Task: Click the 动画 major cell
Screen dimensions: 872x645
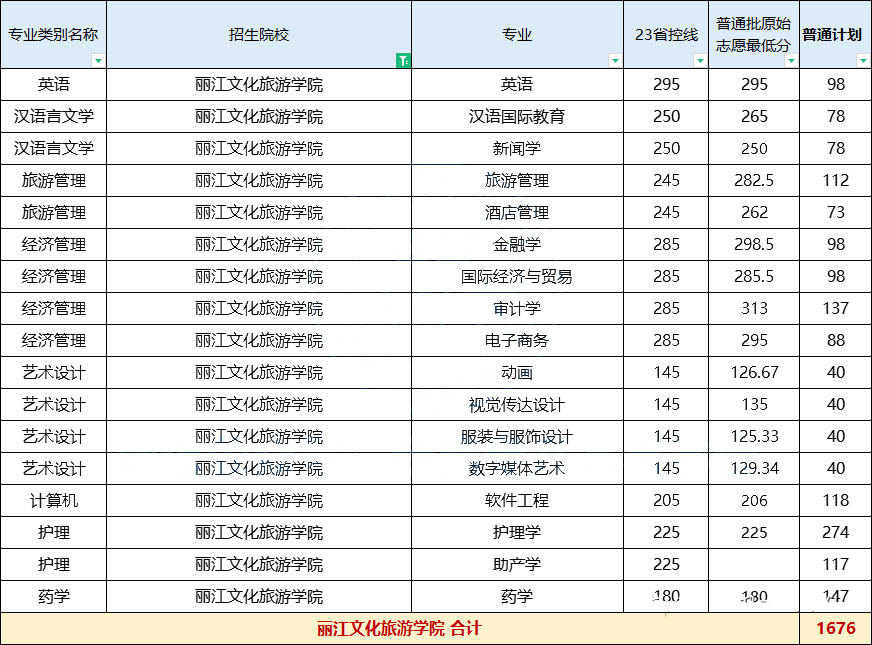Action: tap(517, 373)
